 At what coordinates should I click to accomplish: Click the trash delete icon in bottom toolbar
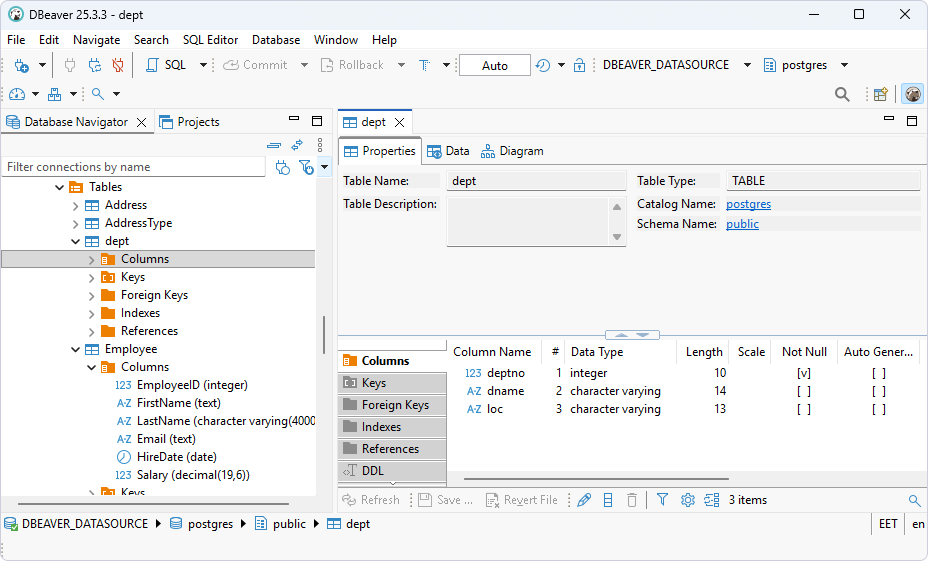(631, 500)
